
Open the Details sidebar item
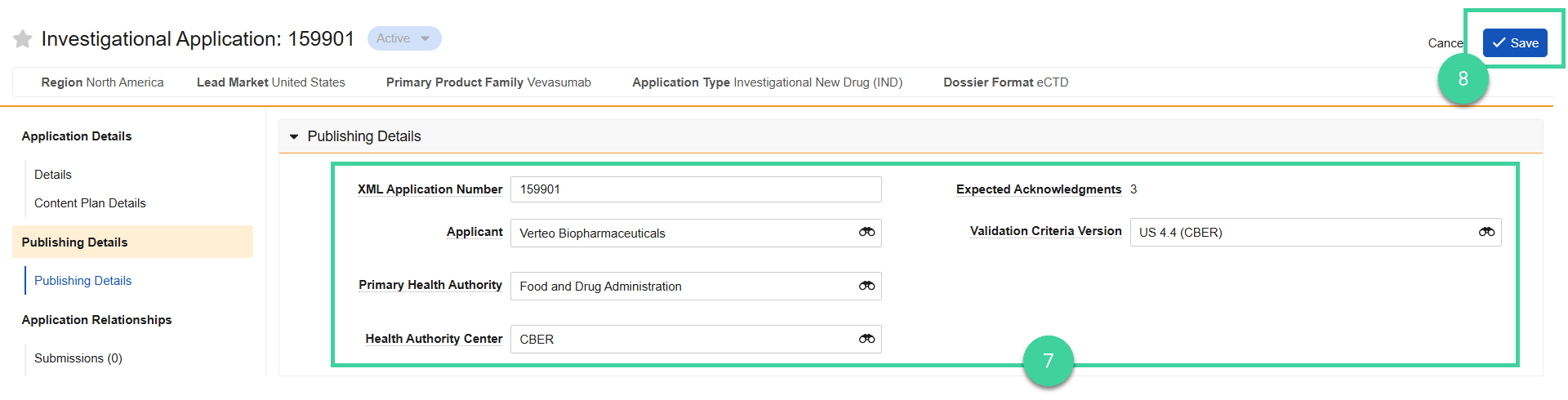pyautogui.click(x=53, y=175)
